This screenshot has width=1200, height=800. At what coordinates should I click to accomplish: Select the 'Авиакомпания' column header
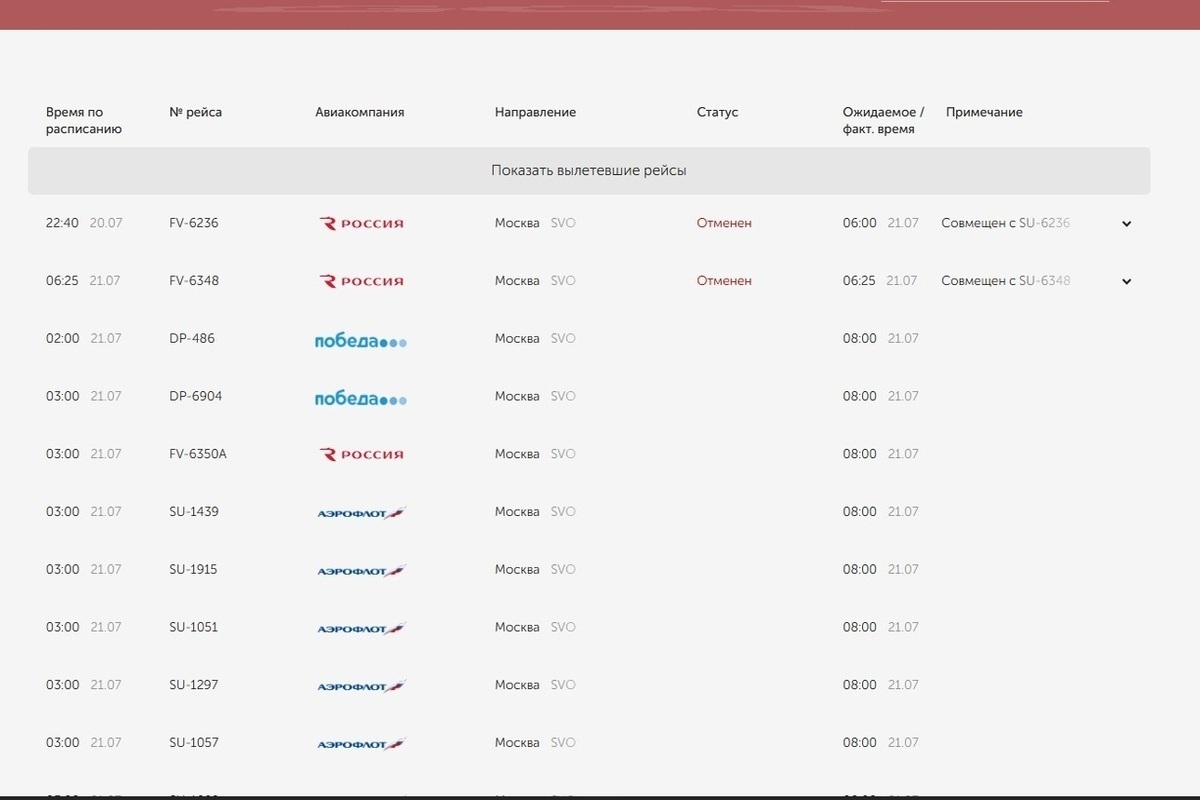360,113
